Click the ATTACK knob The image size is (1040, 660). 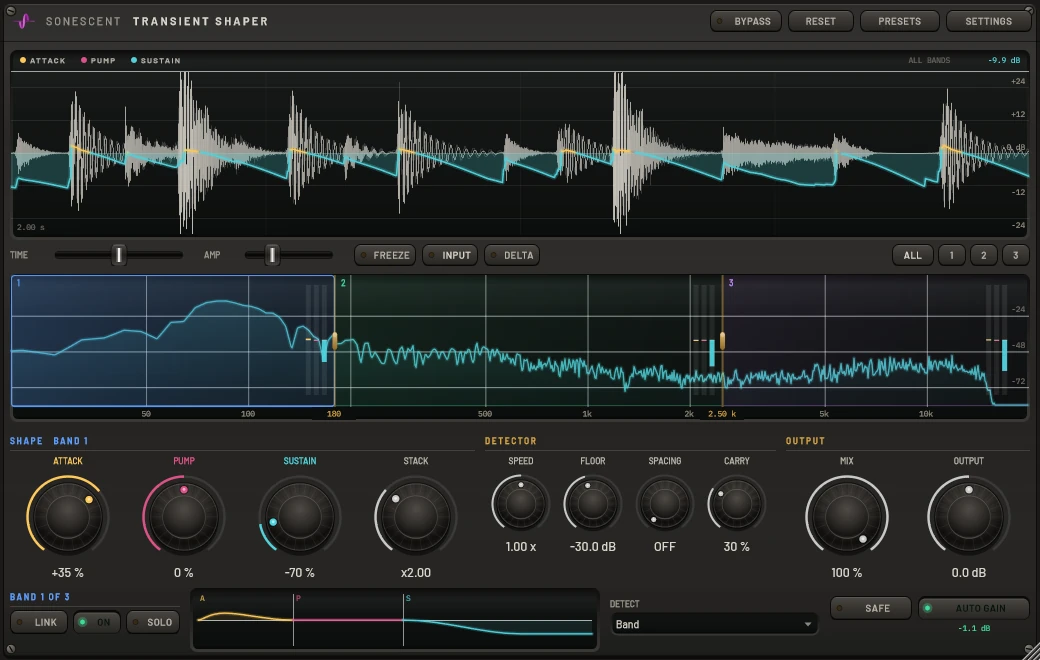[x=68, y=515]
